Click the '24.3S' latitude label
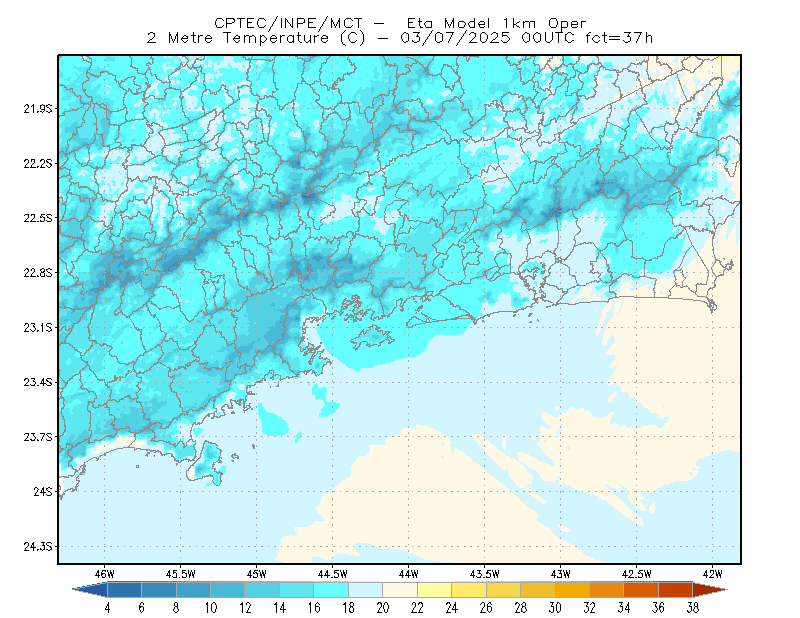The image size is (800, 618). point(37,547)
